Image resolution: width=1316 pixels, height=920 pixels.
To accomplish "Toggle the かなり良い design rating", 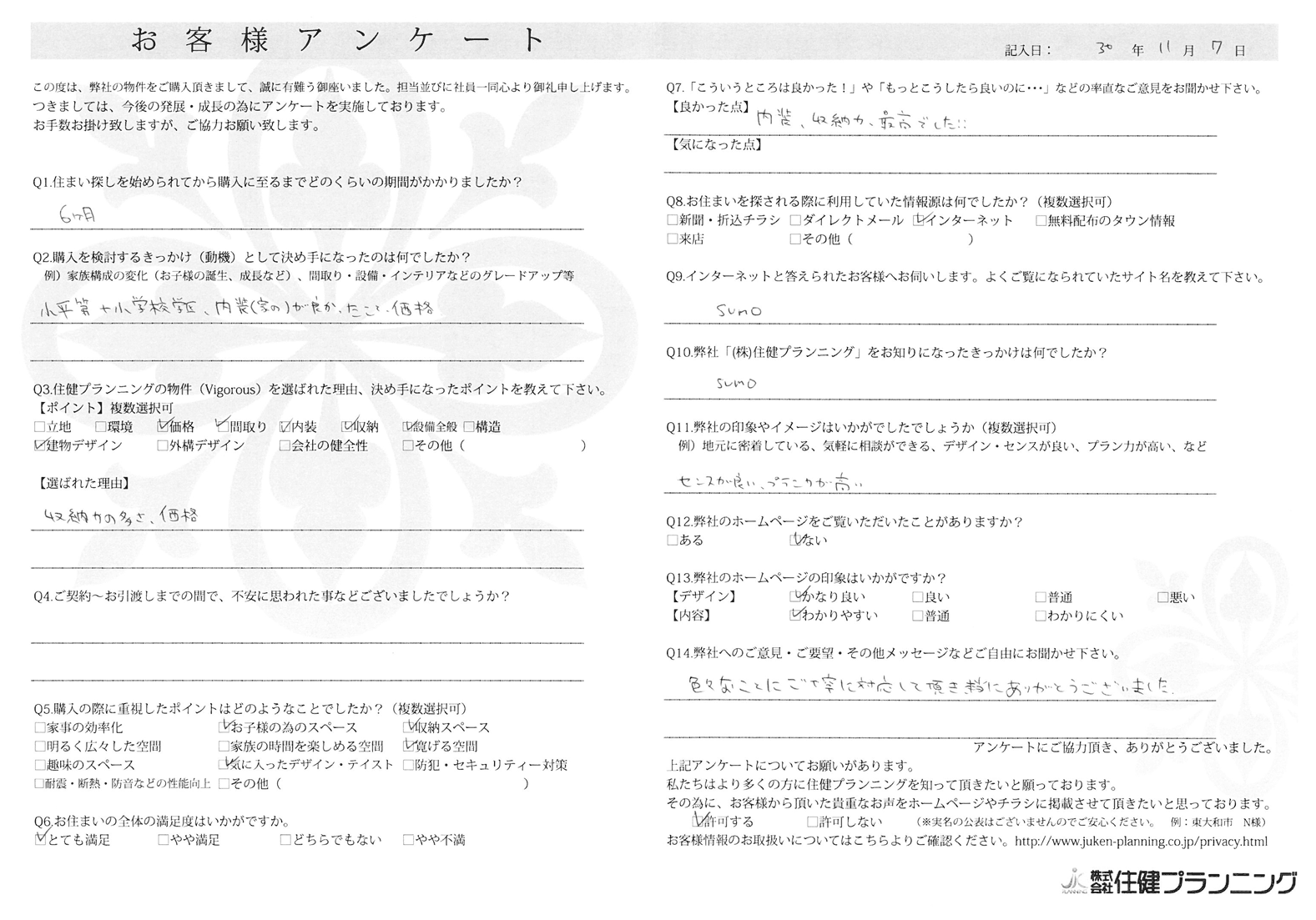I will 795,597.
